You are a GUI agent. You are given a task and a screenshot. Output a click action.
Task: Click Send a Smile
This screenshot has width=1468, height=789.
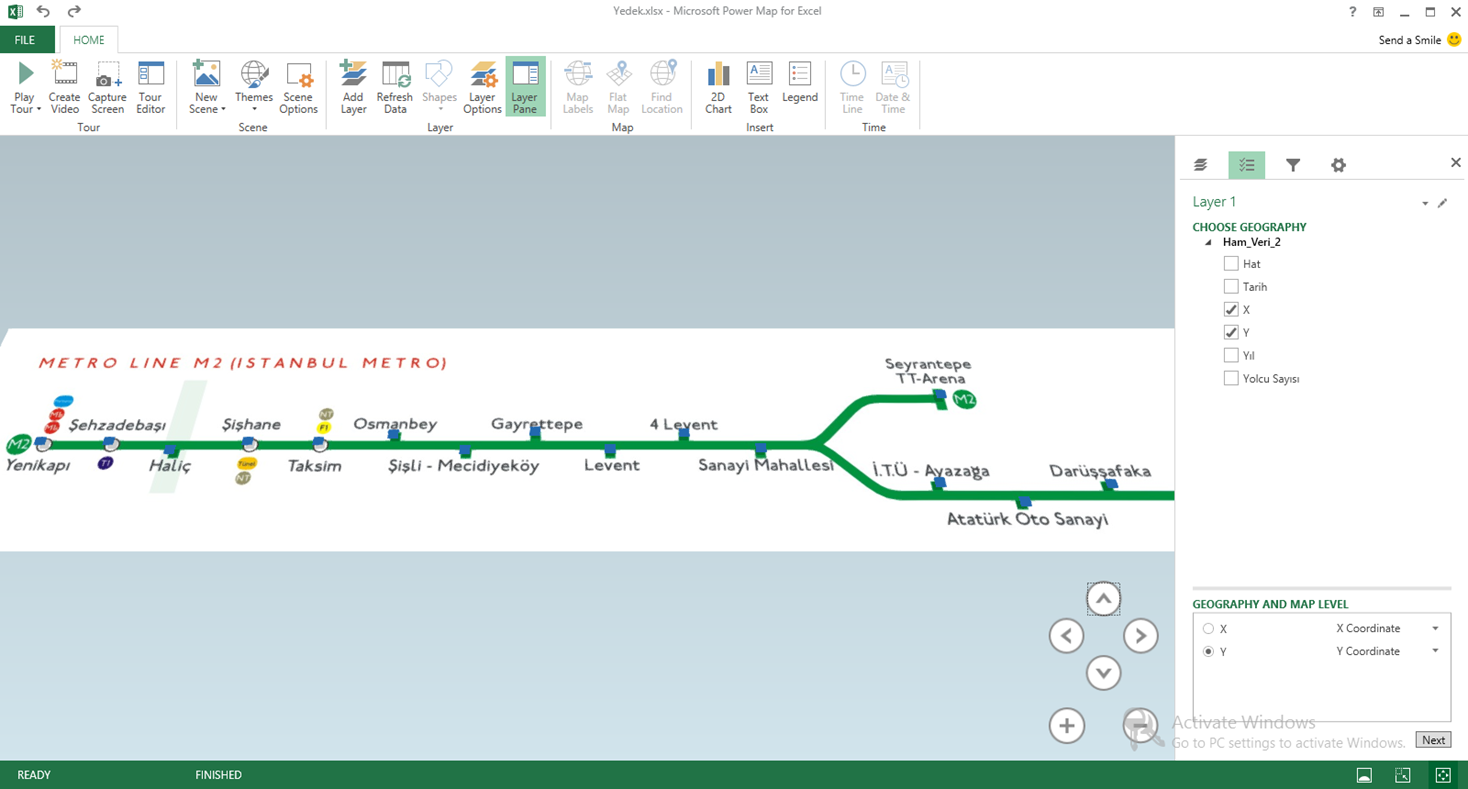click(1420, 40)
